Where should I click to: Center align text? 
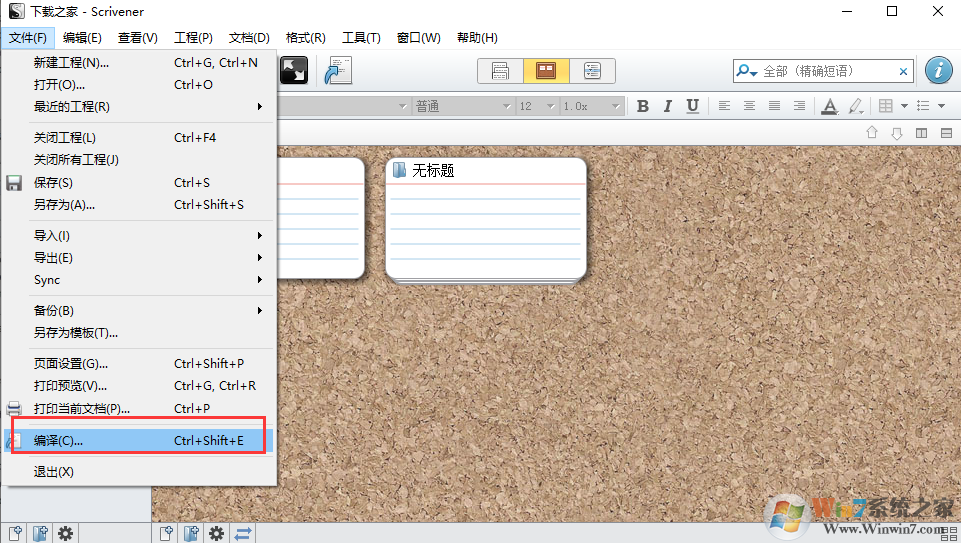(x=749, y=106)
